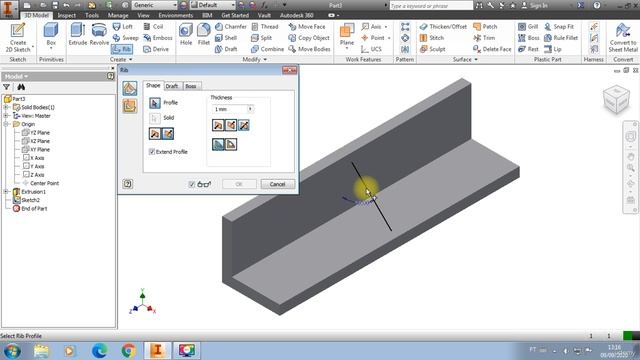Select Copy Object tool
The width and height of the screenshot is (640, 360).
(309, 38)
